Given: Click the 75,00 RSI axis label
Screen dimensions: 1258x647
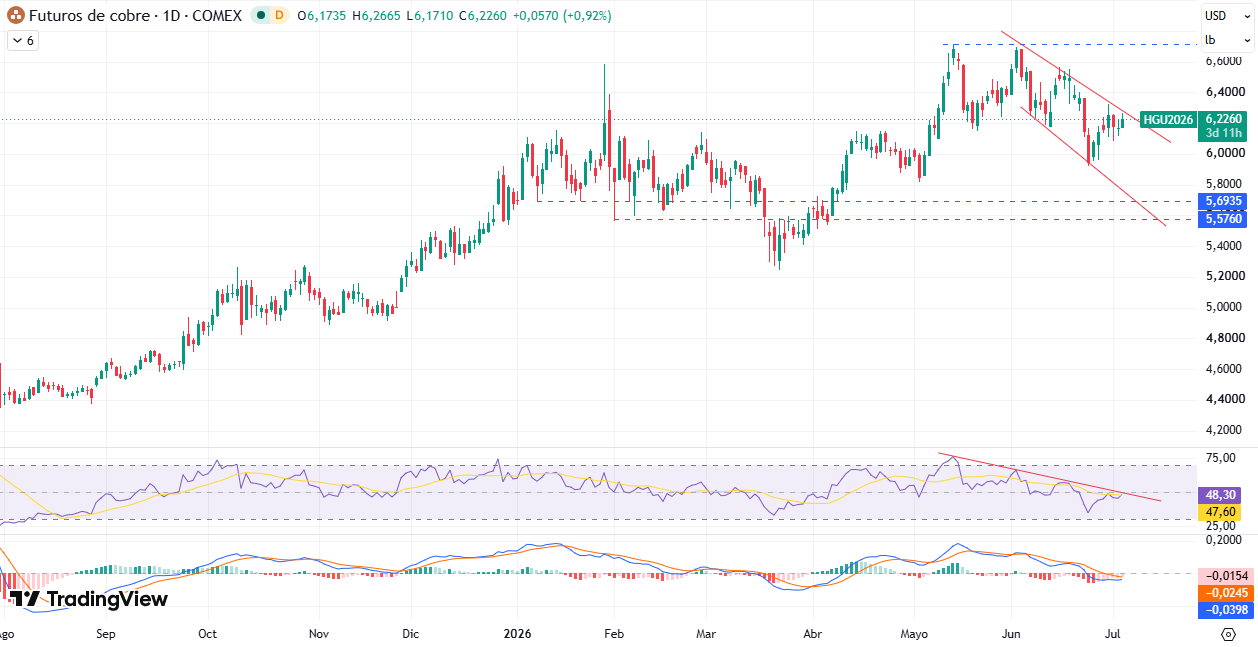Looking at the screenshot, I should pyautogui.click(x=1222, y=458).
